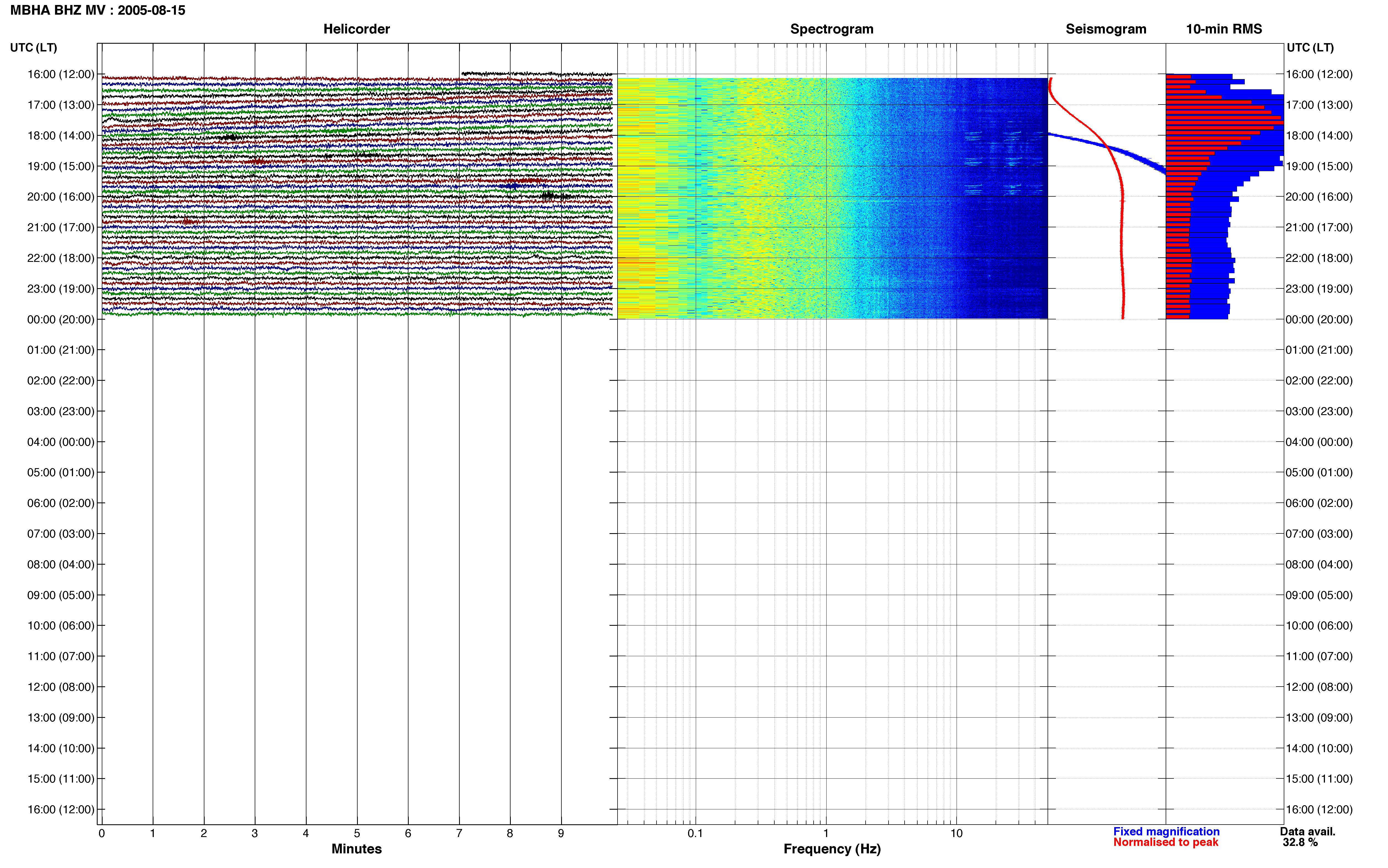Screen dimensions: 1388x868
Task: Click the 'Minutes' axis label under the Helicorder
Action: 356,849
